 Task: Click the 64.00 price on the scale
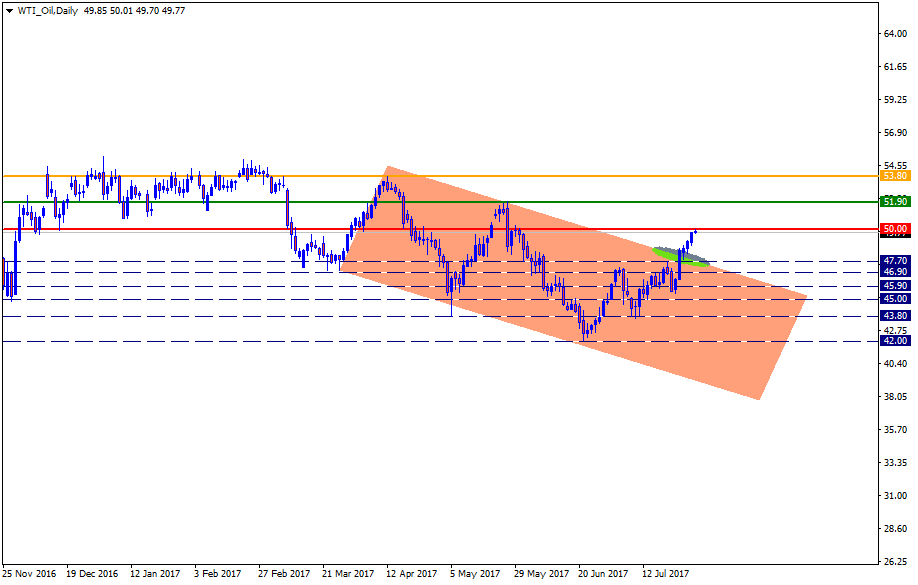click(x=894, y=34)
